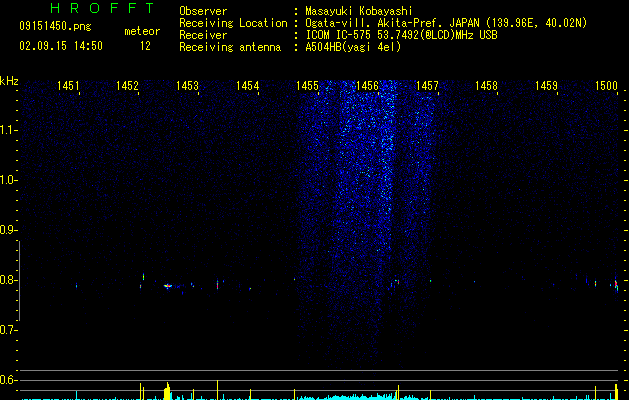
Task: Click the meteor count value 12
Action: click(145, 46)
